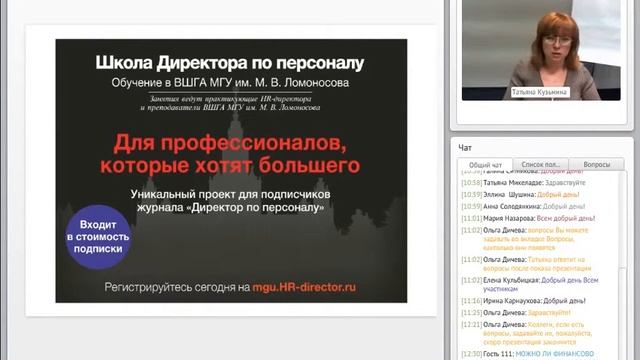Switch to the Общий чат tab
The height and width of the screenshot is (360, 640).
pos(485,165)
